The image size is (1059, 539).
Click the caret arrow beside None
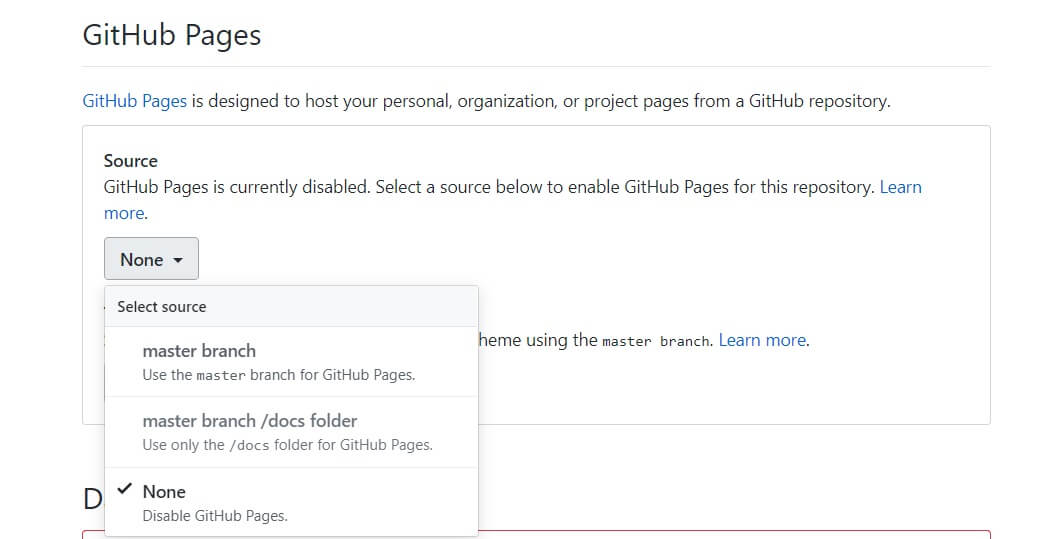click(178, 260)
